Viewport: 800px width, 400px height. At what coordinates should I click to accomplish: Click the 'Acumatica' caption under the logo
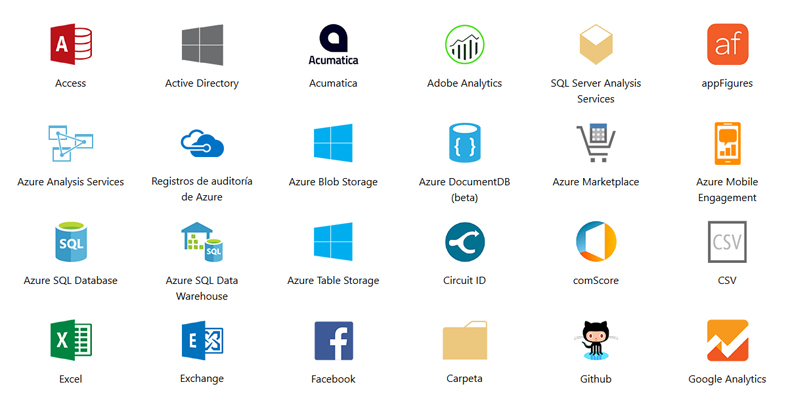pos(333,83)
